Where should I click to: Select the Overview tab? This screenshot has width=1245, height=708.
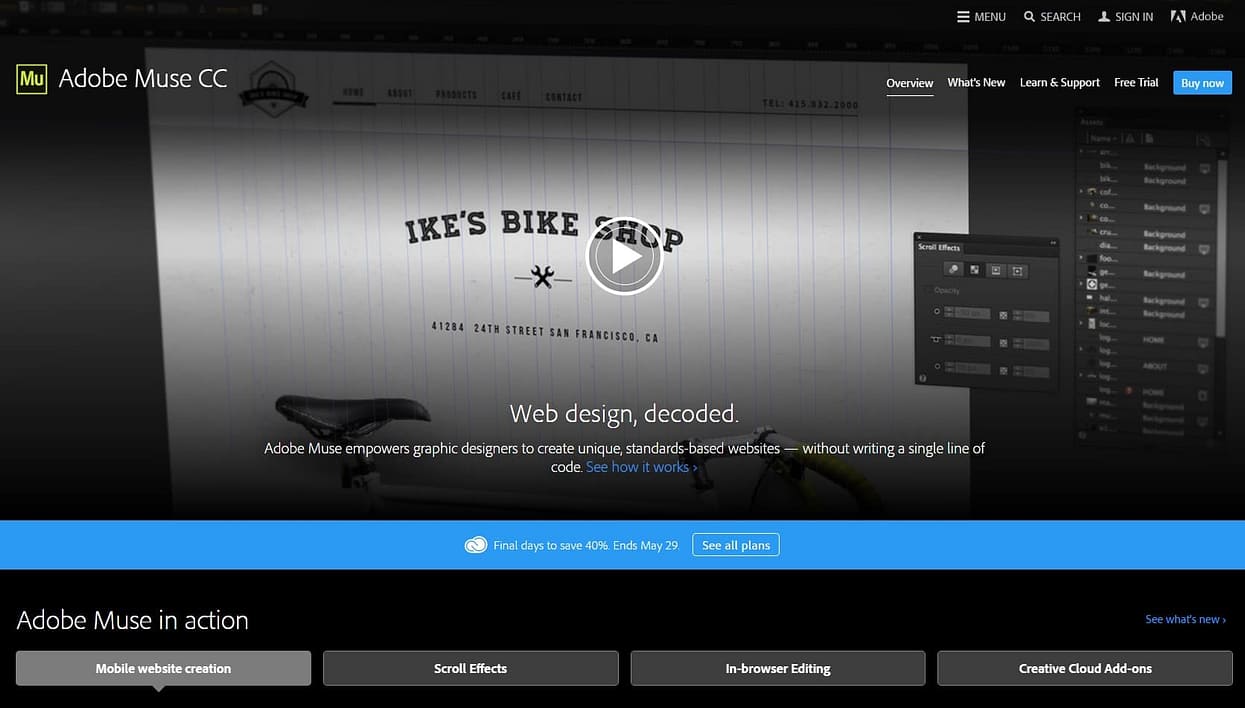pyautogui.click(x=909, y=83)
